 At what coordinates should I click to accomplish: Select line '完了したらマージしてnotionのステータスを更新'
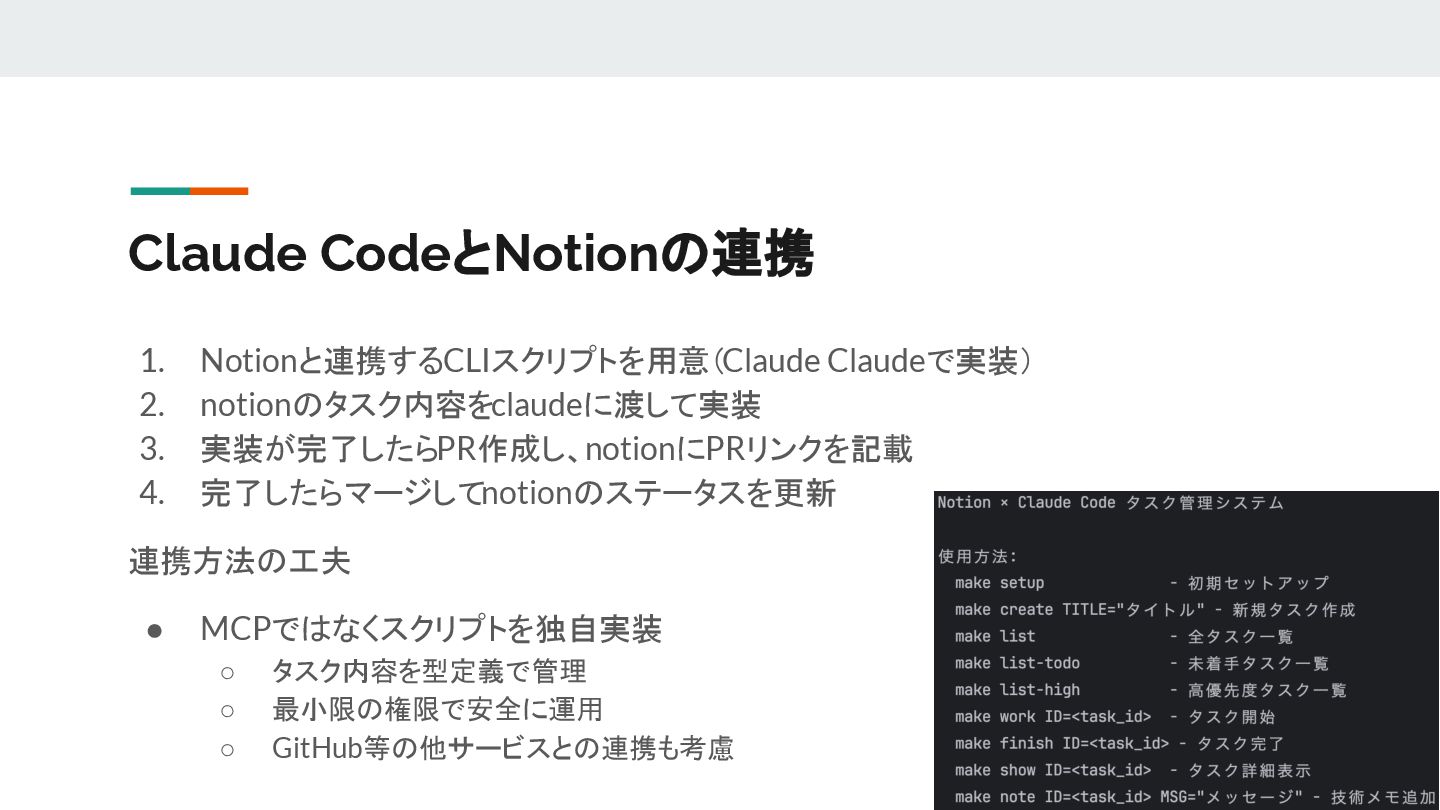point(518,493)
